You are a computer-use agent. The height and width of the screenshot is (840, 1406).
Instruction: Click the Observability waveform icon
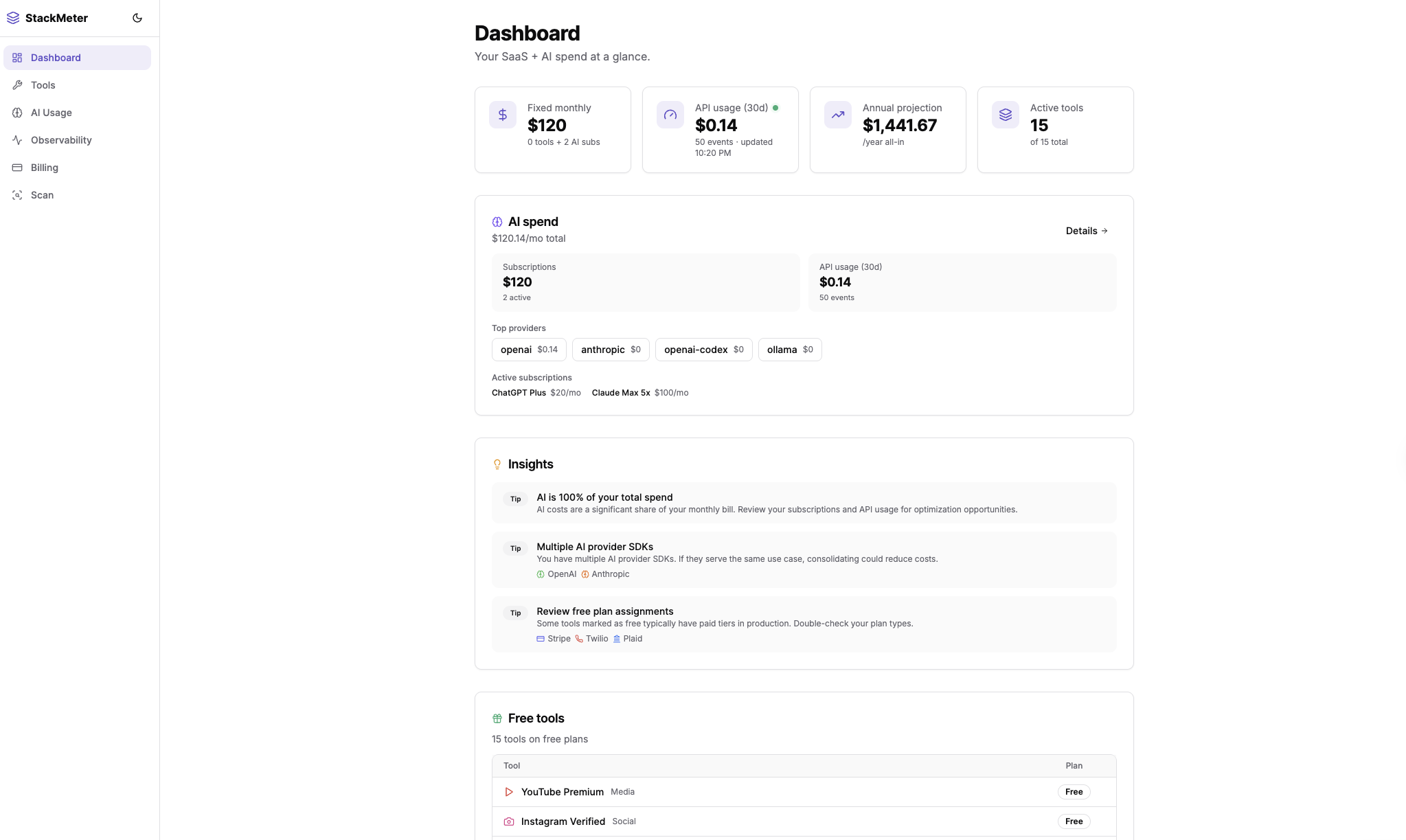coord(16,140)
